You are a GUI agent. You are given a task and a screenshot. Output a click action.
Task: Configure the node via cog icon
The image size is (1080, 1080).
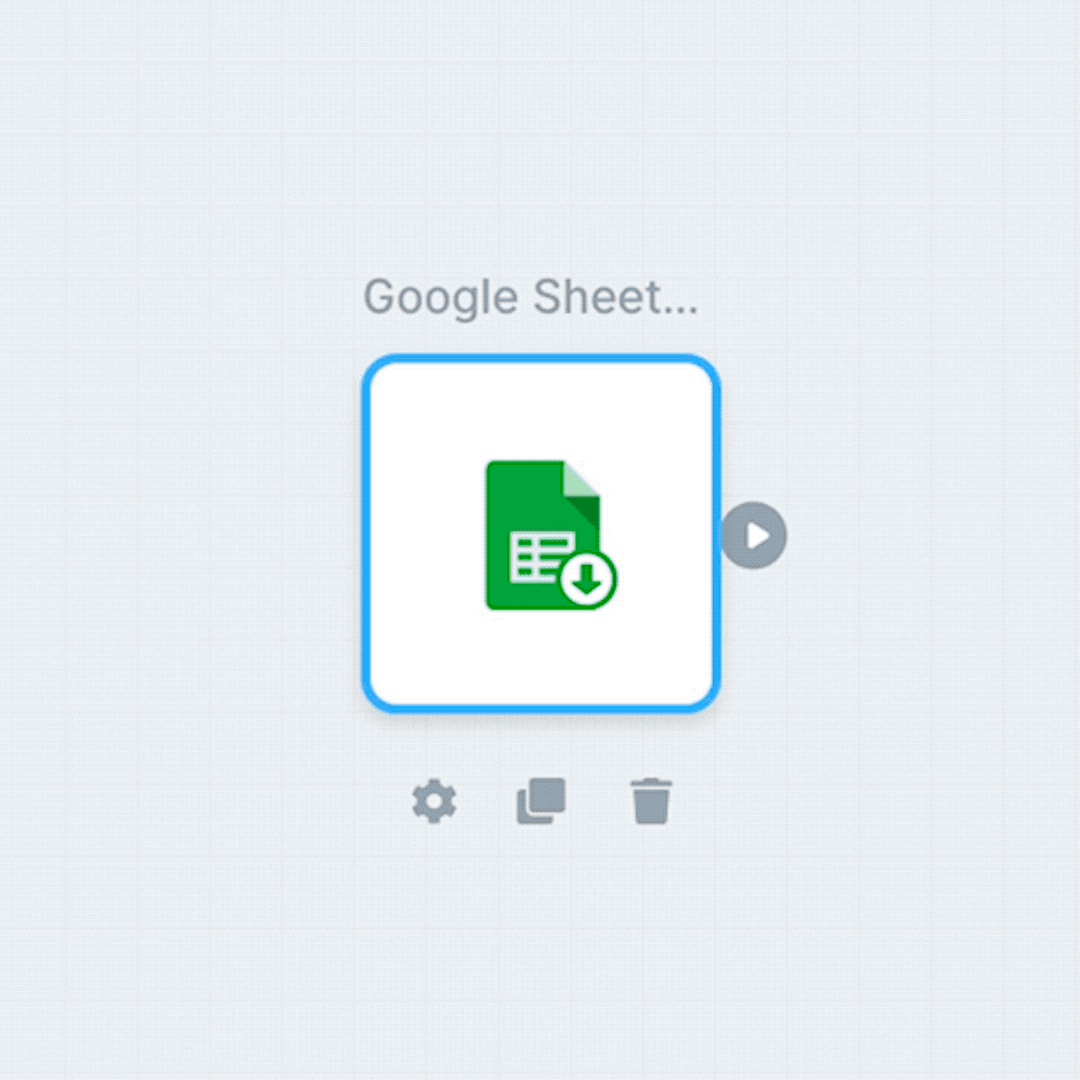click(x=434, y=801)
